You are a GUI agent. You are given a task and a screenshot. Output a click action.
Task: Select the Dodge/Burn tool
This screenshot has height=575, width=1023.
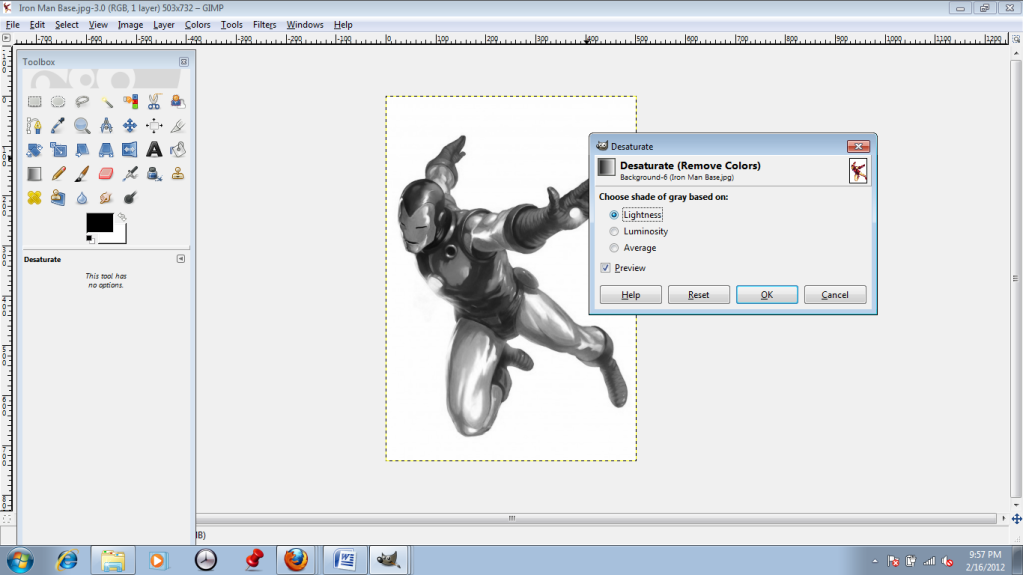(x=130, y=198)
